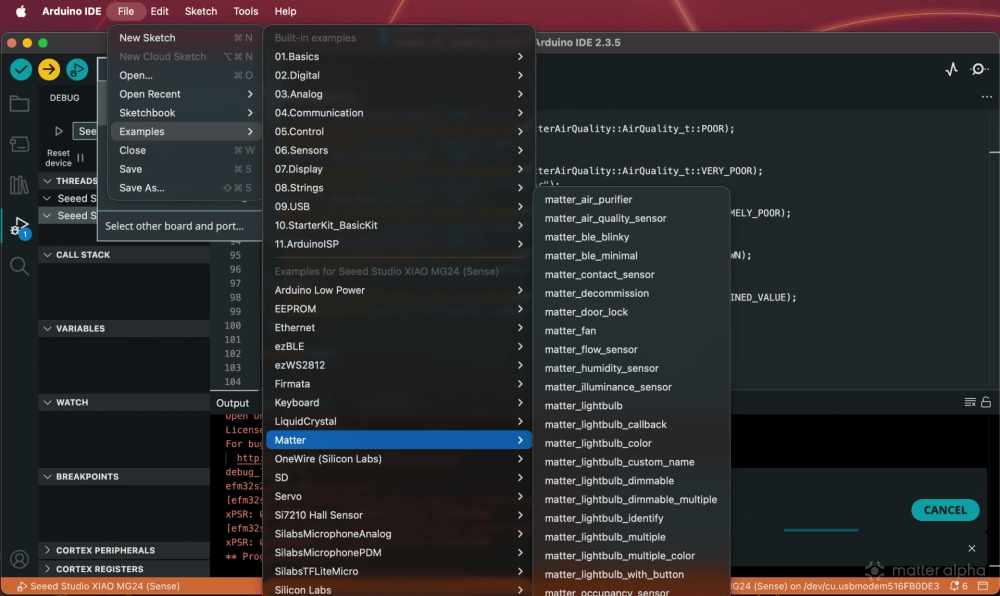The image size is (1000, 596).
Task: Open the Sketchbook folder panel in the sidebar
Action: click(x=19, y=102)
